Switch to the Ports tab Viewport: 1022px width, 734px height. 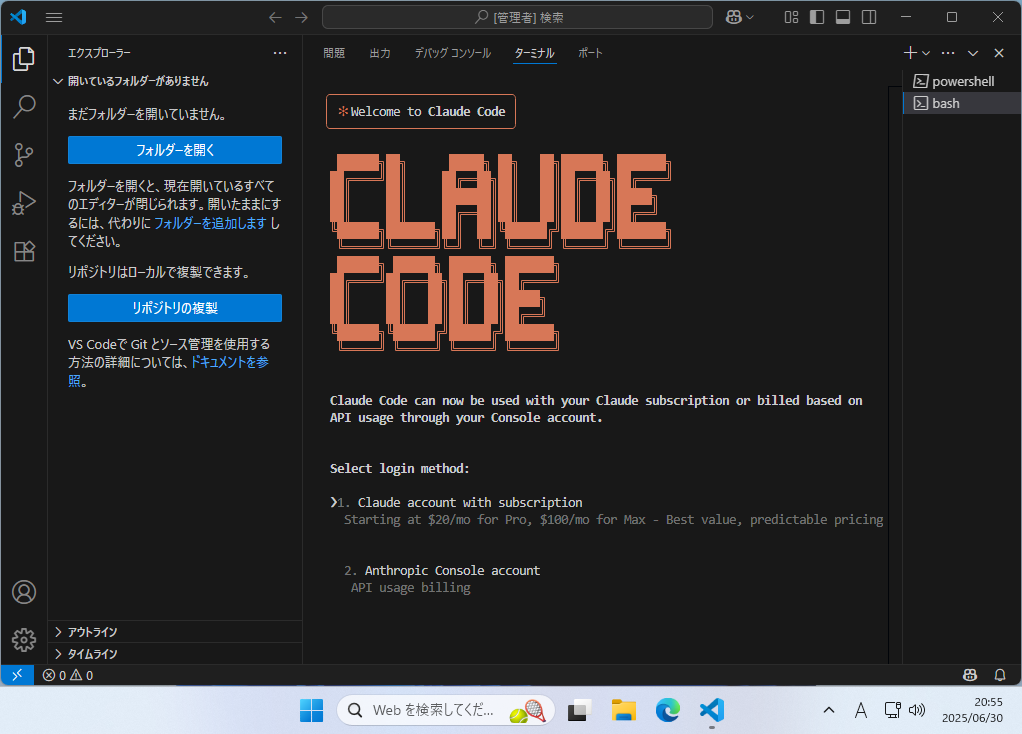590,53
